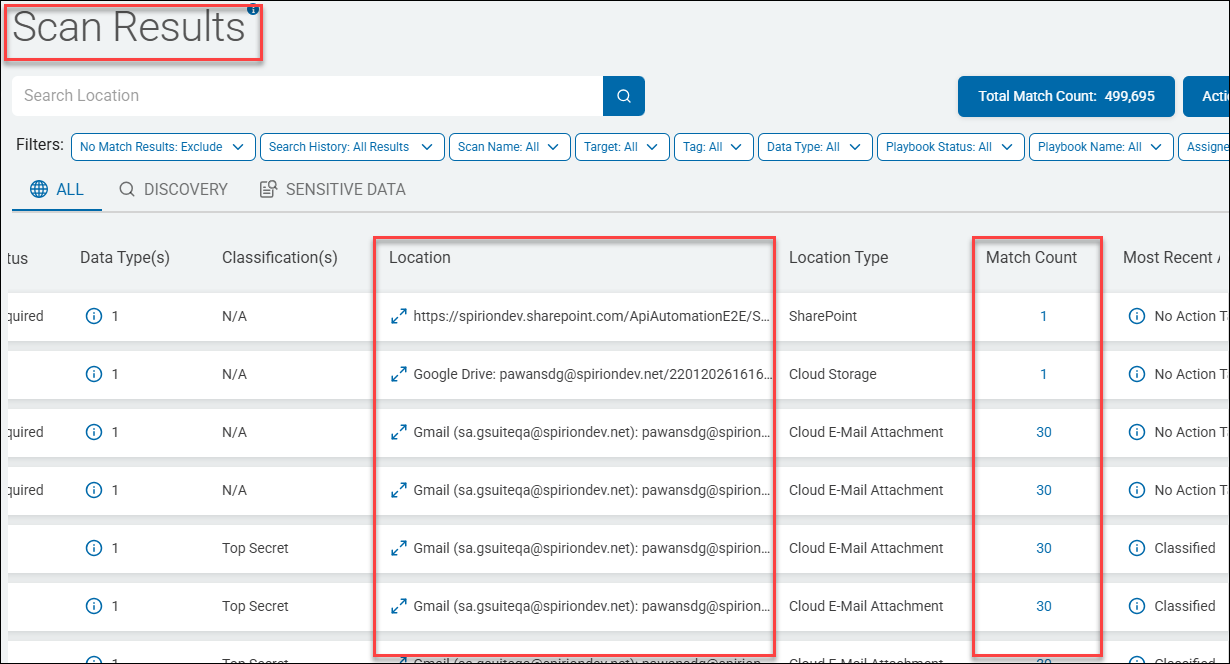Open match count 1 link for SharePoint row

[1043, 316]
